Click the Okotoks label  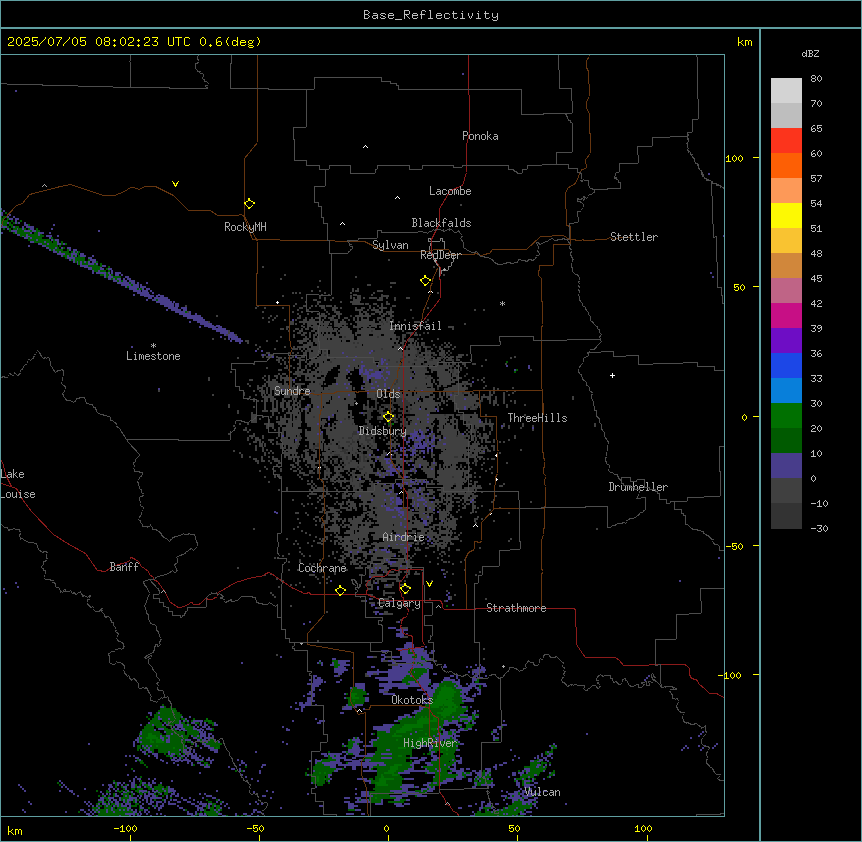(x=412, y=700)
